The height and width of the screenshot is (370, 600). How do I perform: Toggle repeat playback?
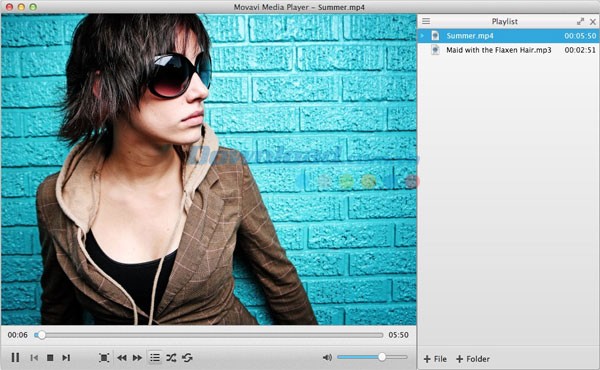(x=187, y=358)
